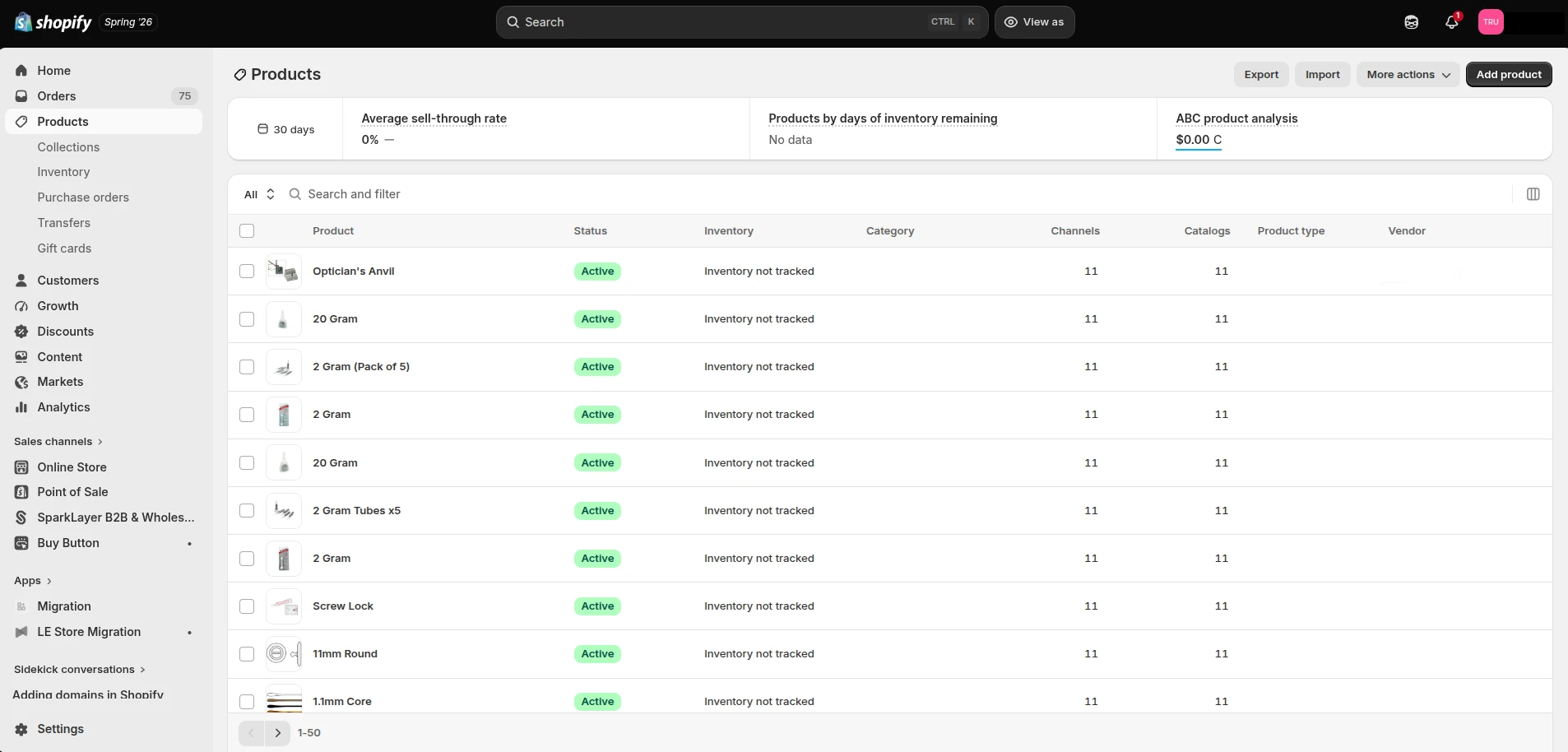1568x752 pixels.
Task: Open Gift cards in the sidebar
Action: click(64, 248)
